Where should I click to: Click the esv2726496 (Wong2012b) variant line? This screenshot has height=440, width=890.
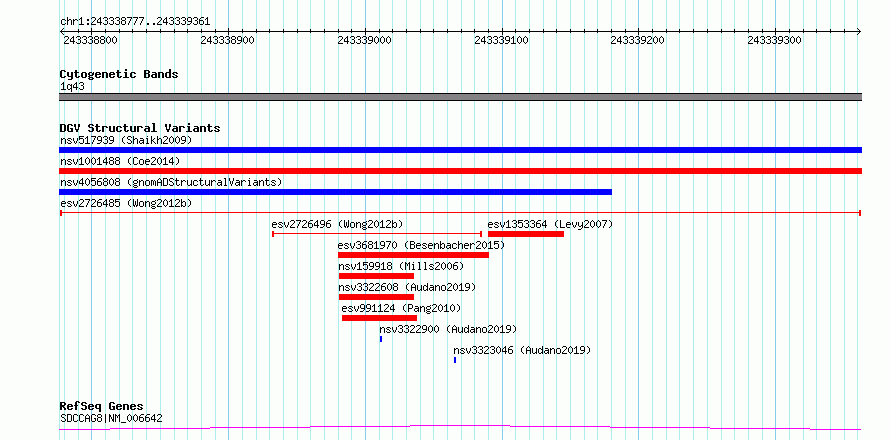[x=377, y=234]
